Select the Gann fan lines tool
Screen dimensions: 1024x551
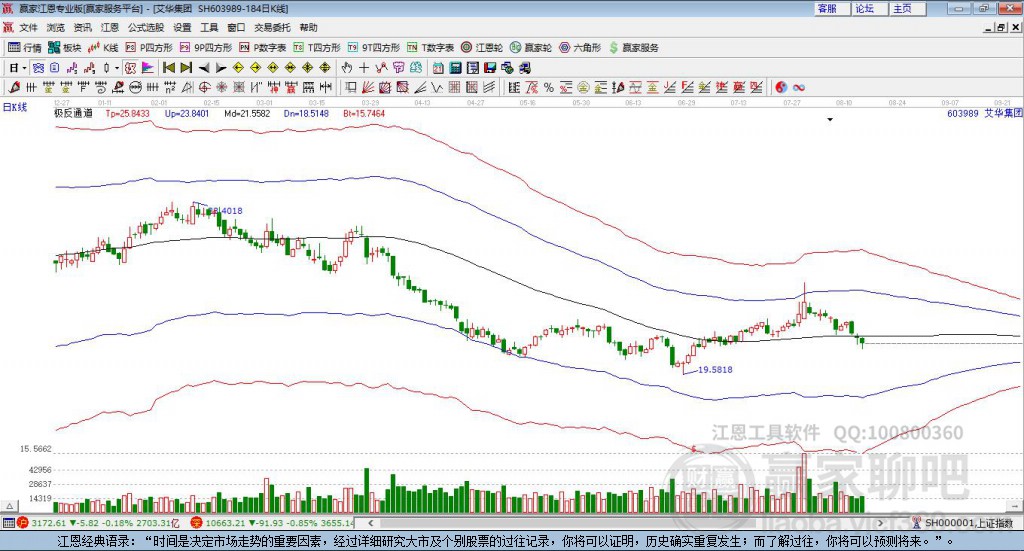pos(368,87)
